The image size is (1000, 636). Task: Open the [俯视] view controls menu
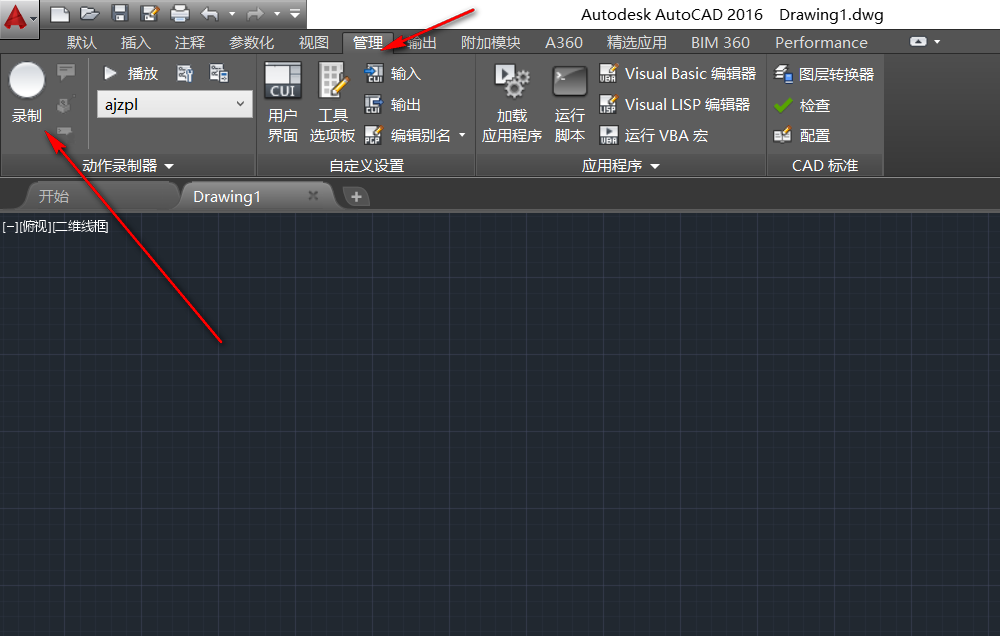pos(35,226)
